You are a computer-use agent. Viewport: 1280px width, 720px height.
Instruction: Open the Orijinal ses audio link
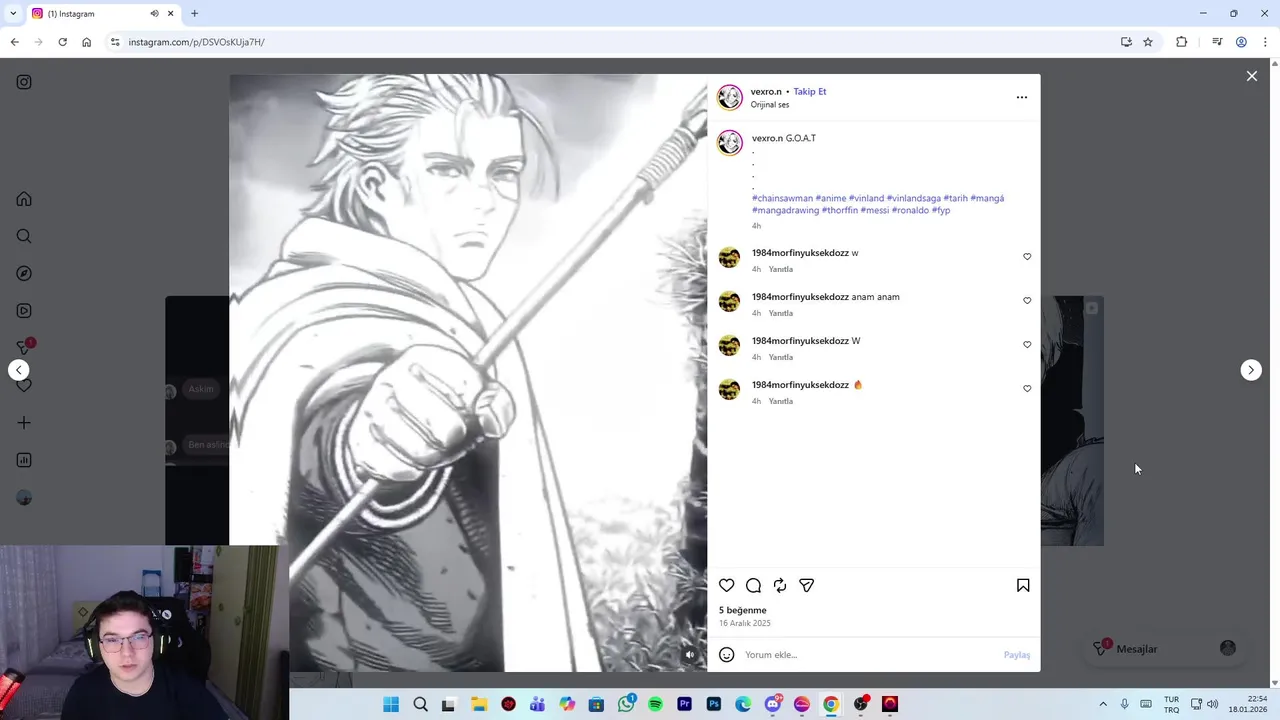[x=770, y=105]
